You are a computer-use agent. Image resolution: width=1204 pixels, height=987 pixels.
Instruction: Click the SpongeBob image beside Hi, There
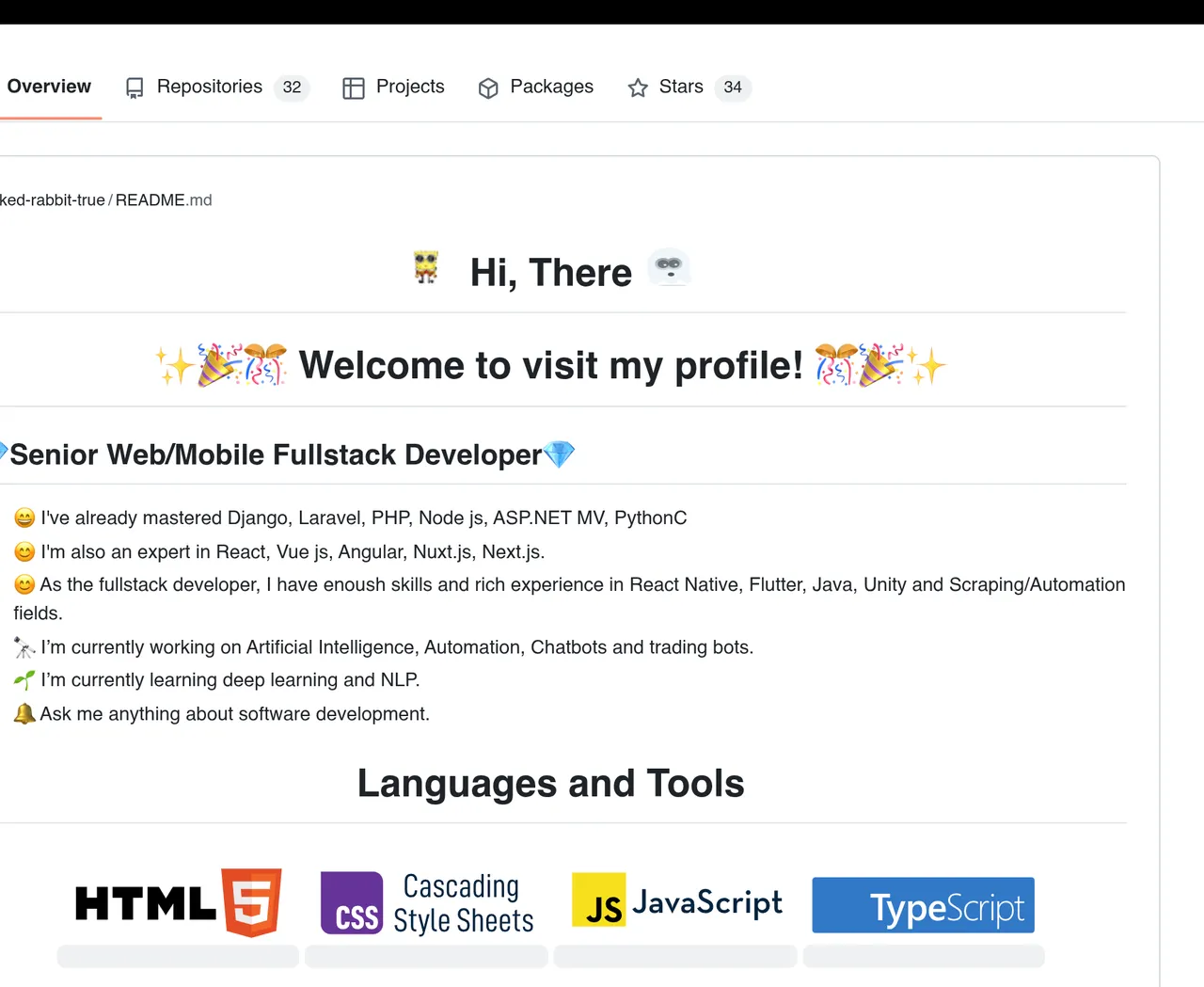tap(426, 267)
